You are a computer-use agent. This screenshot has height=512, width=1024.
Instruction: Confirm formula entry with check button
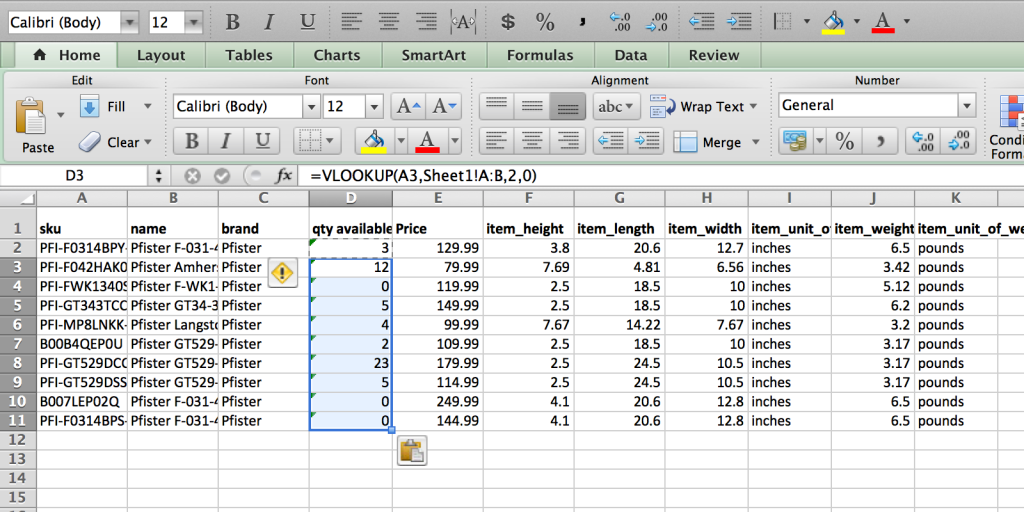coord(222,176)
